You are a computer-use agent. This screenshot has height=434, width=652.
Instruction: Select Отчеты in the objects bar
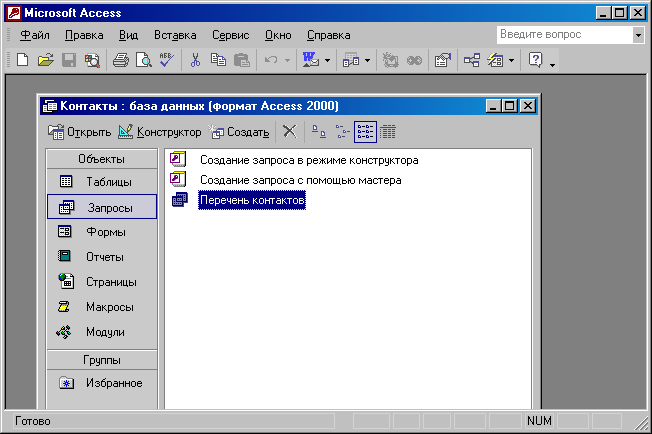coord(102,256)
